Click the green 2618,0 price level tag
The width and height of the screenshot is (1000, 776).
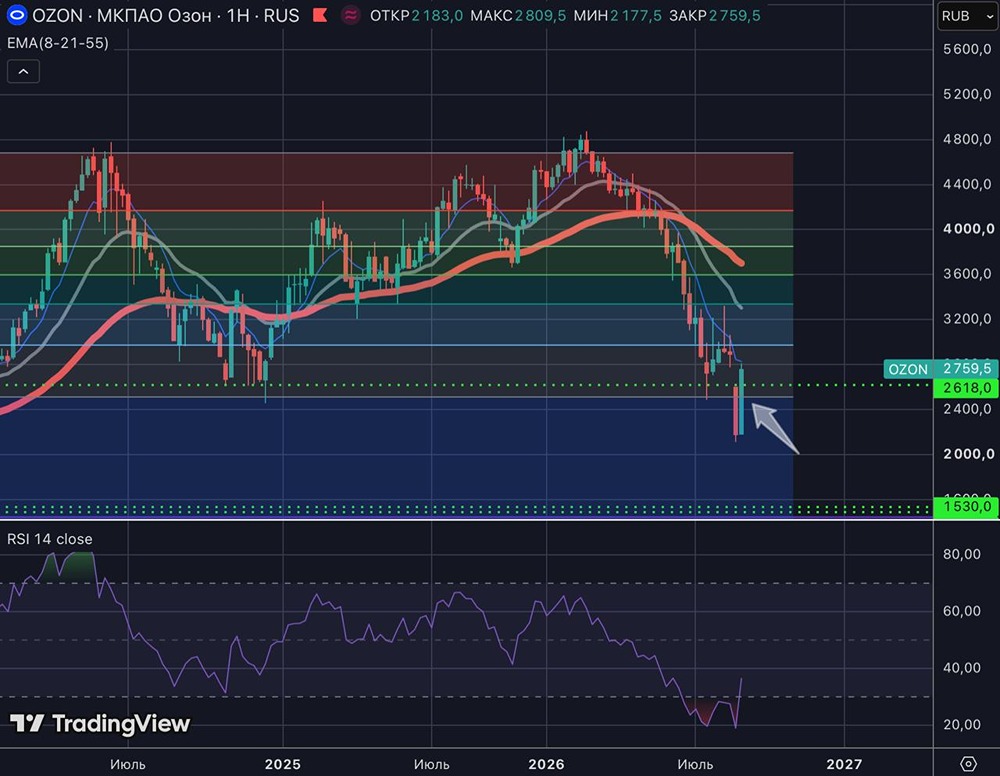click(966, 388)
